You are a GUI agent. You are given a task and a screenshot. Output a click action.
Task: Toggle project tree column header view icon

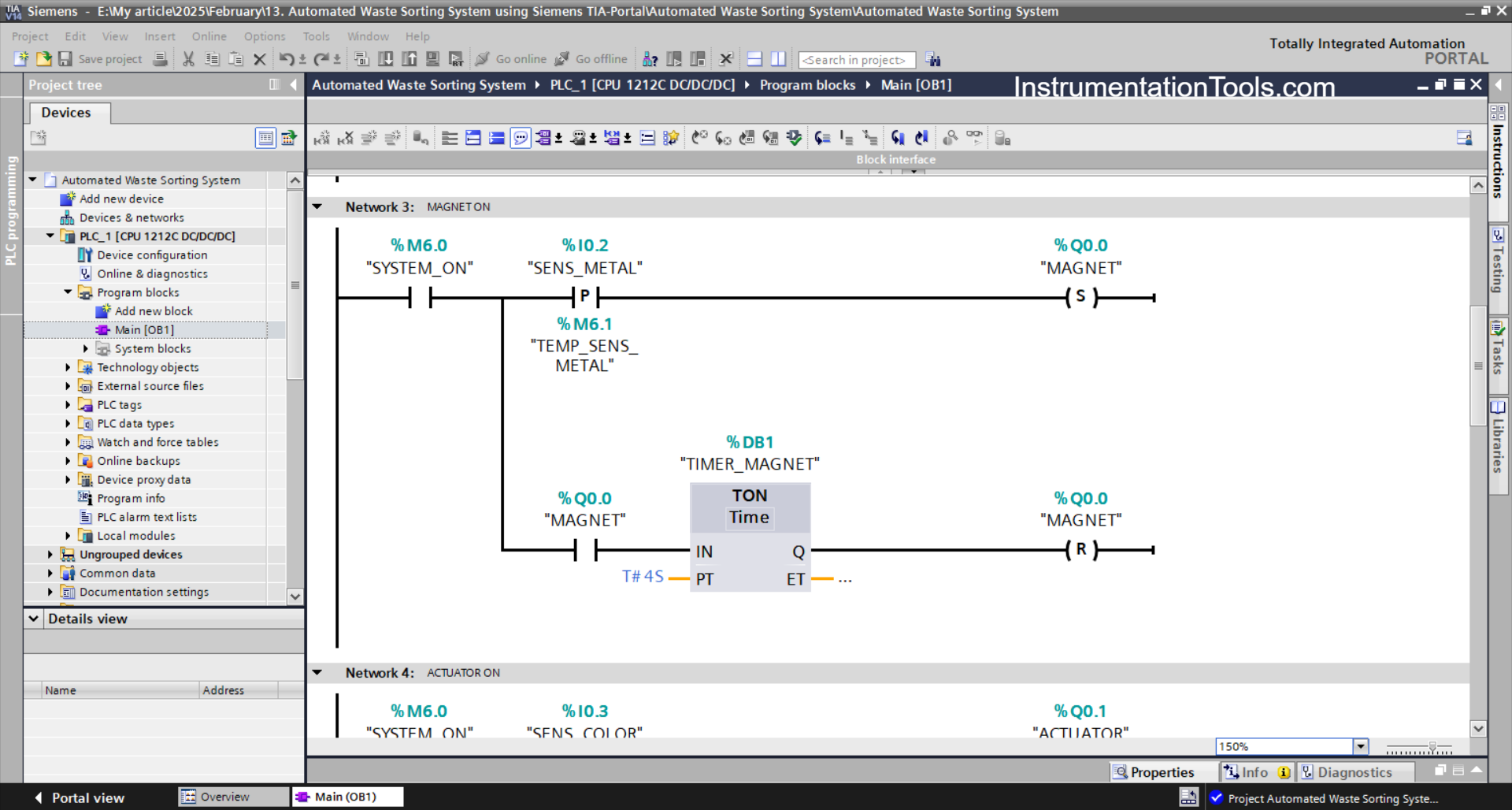coord(265,138)
